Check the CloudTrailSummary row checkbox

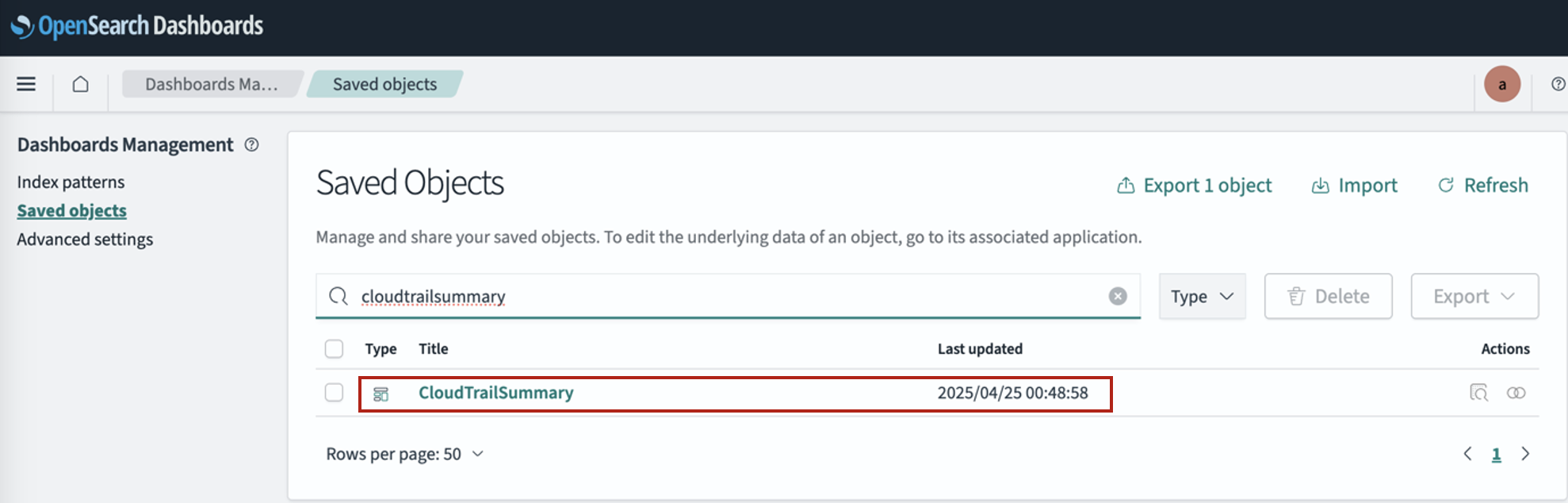click(335, 393)
